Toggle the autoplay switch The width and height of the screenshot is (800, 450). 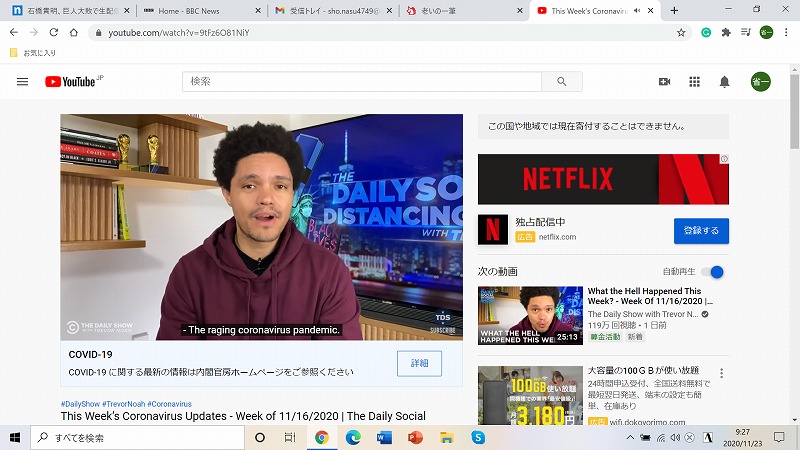coord(712,272)
